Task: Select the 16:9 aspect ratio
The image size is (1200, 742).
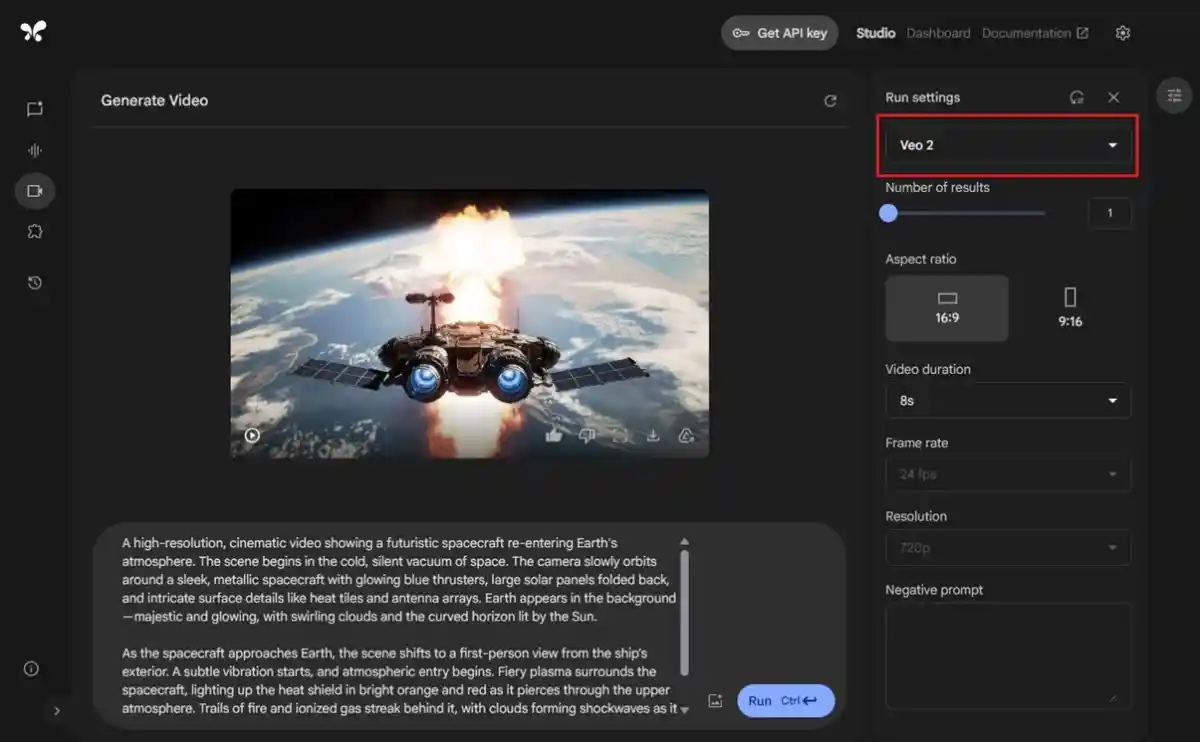Action: click(947, 309)
